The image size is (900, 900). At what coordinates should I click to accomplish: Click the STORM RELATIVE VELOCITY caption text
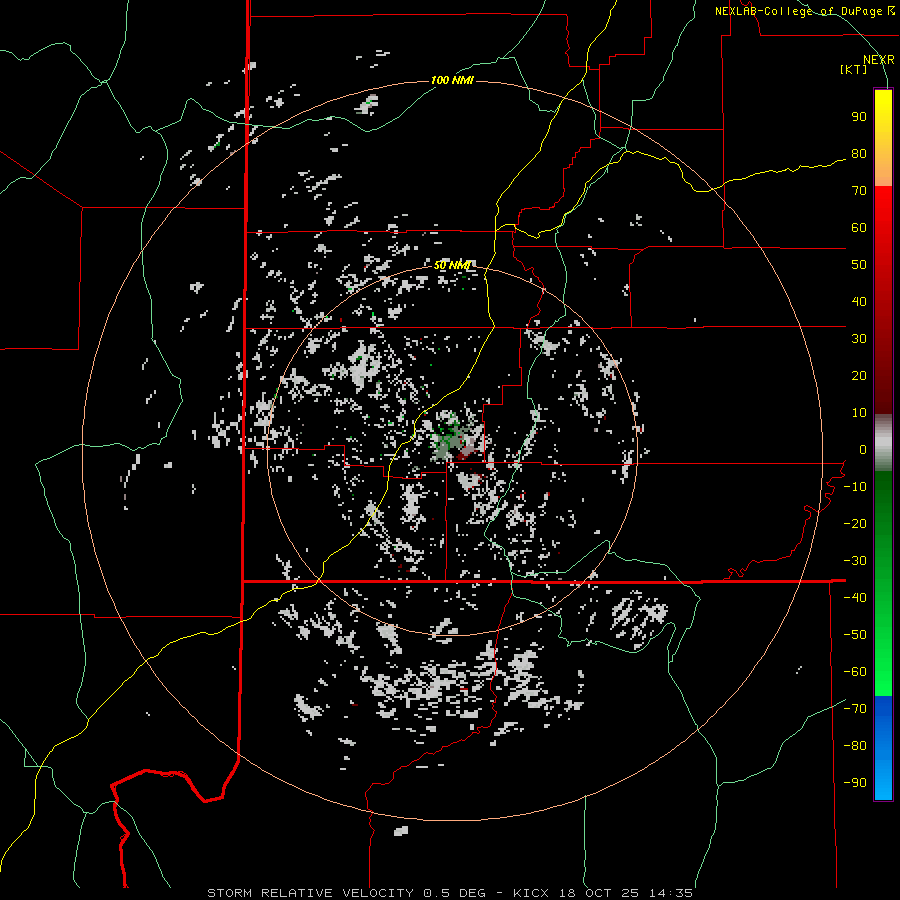tap(310, 893)
